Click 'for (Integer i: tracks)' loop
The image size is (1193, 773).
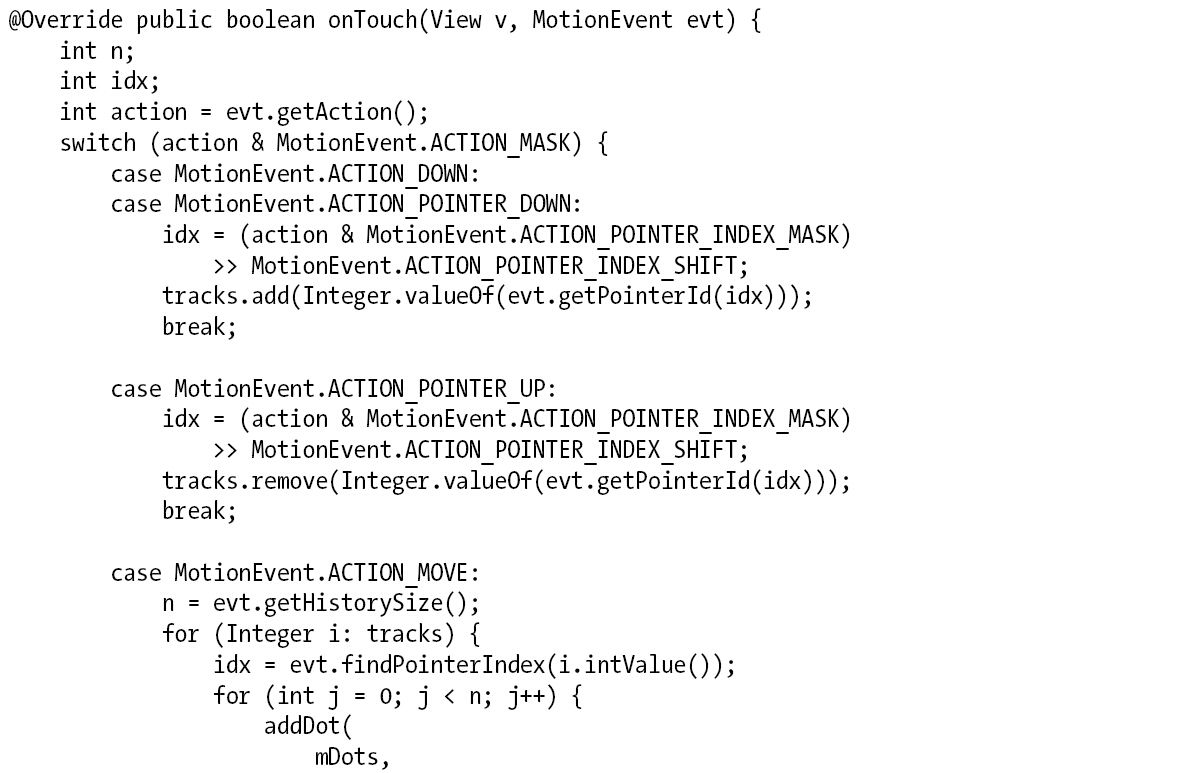click(321, 634)
